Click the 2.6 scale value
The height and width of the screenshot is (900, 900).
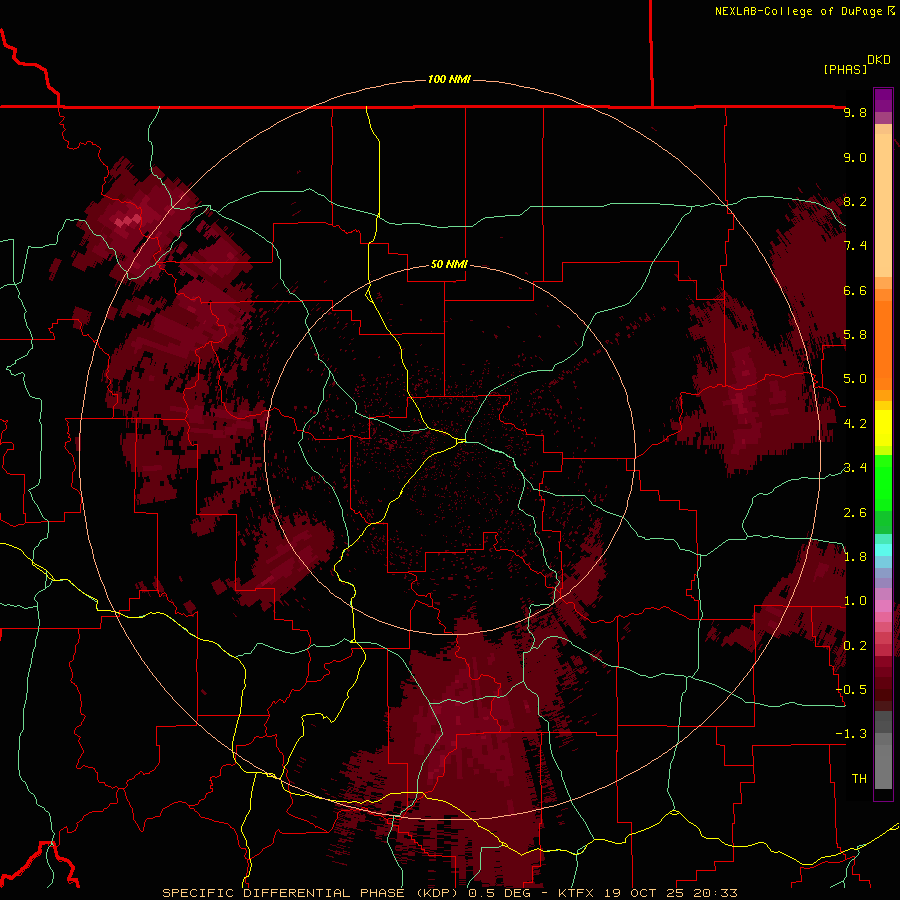pyautogui.click(x=855, y=513)
